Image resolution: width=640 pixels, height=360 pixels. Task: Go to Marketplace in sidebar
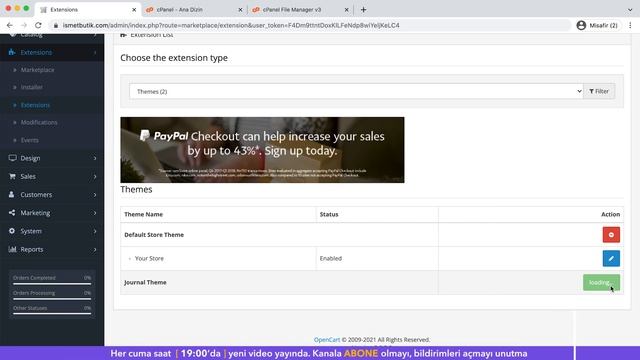coord(37,70)
